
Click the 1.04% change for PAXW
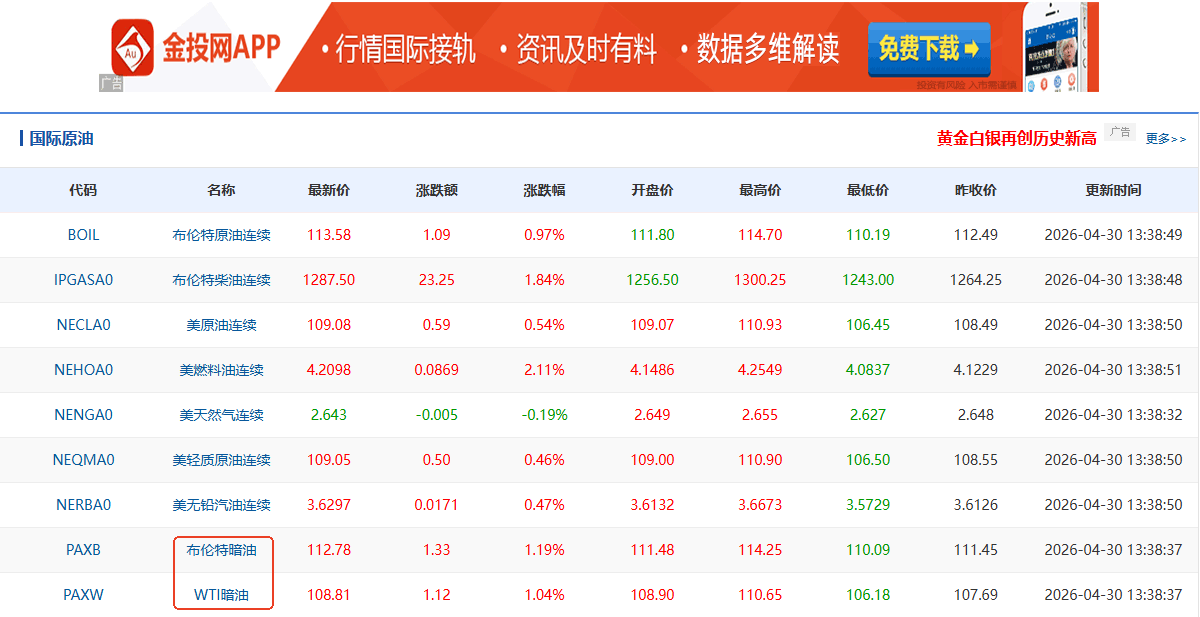[x=544, y=595]
